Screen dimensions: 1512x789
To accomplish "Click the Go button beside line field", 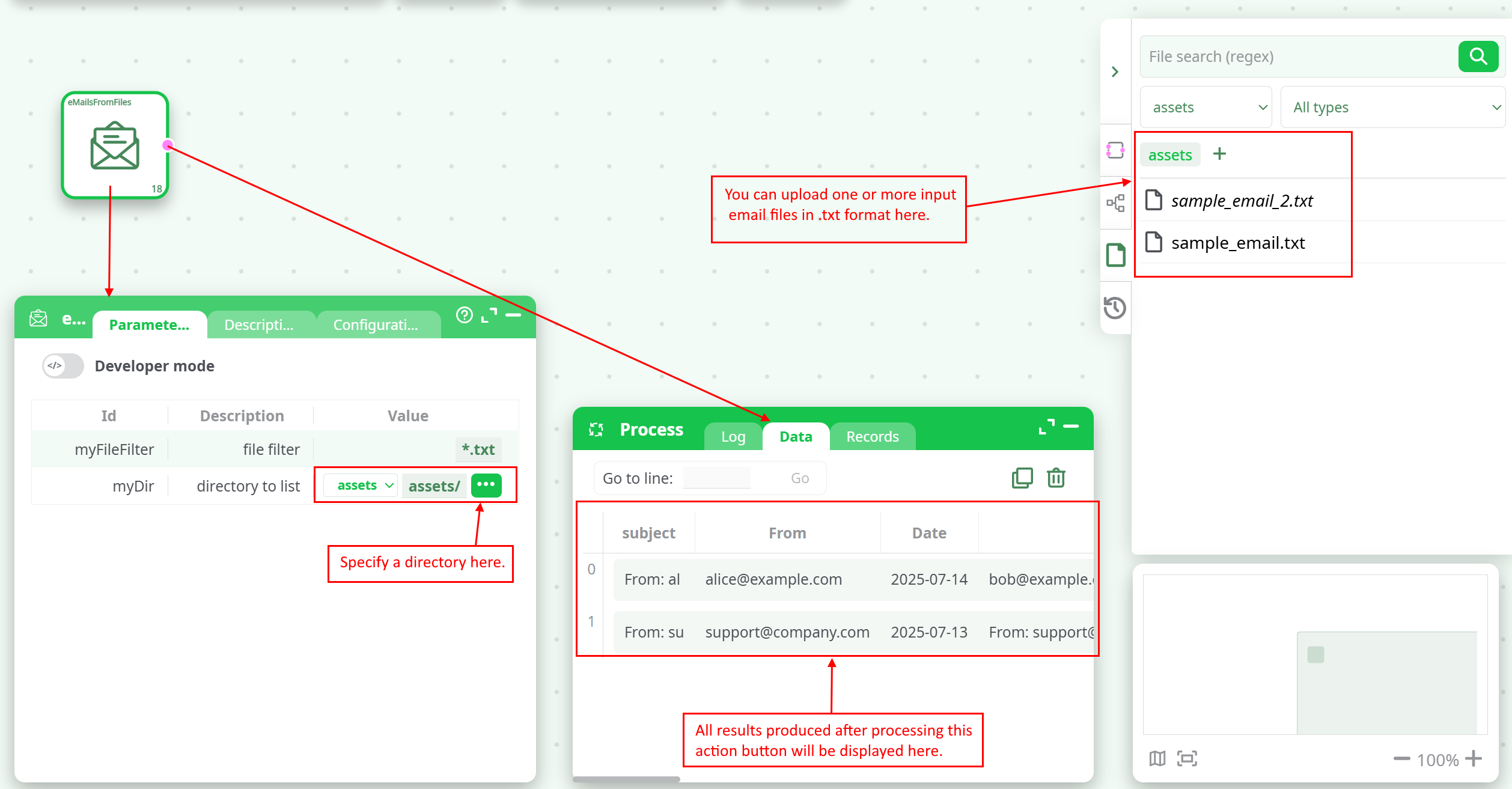I will click(x=799, y=478).
